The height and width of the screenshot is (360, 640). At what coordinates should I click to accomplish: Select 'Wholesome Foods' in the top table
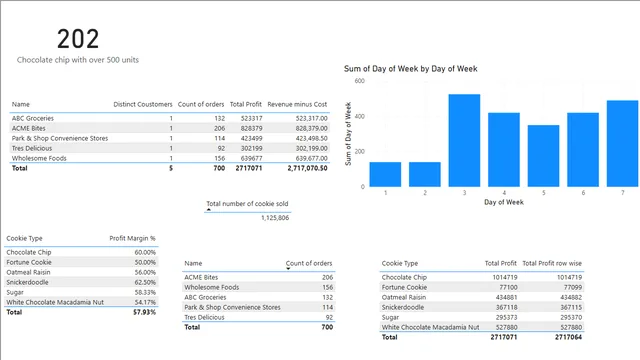[x=39, y=158]
